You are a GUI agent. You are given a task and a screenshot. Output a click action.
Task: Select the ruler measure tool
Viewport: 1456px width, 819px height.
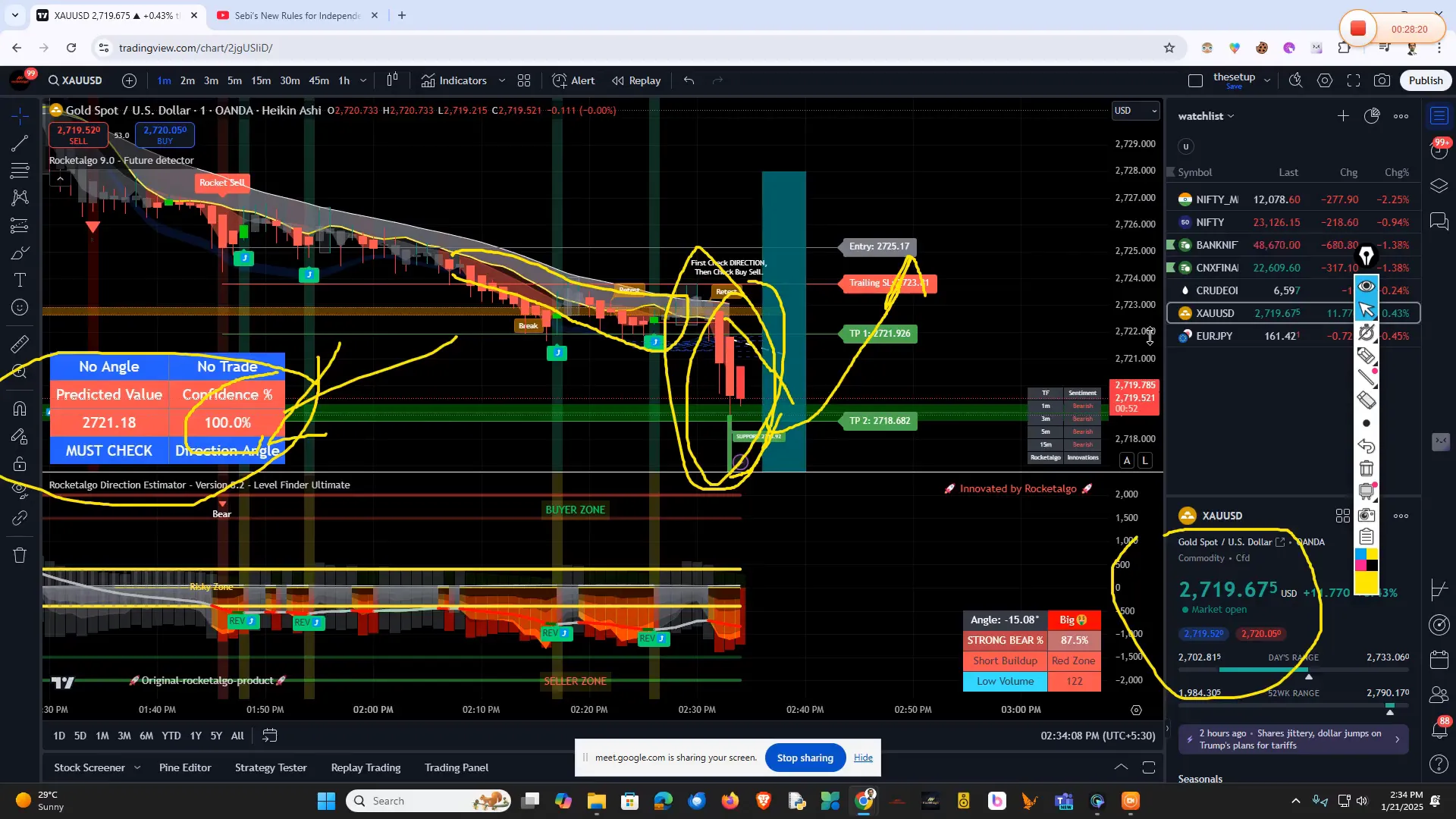(20, 344)
